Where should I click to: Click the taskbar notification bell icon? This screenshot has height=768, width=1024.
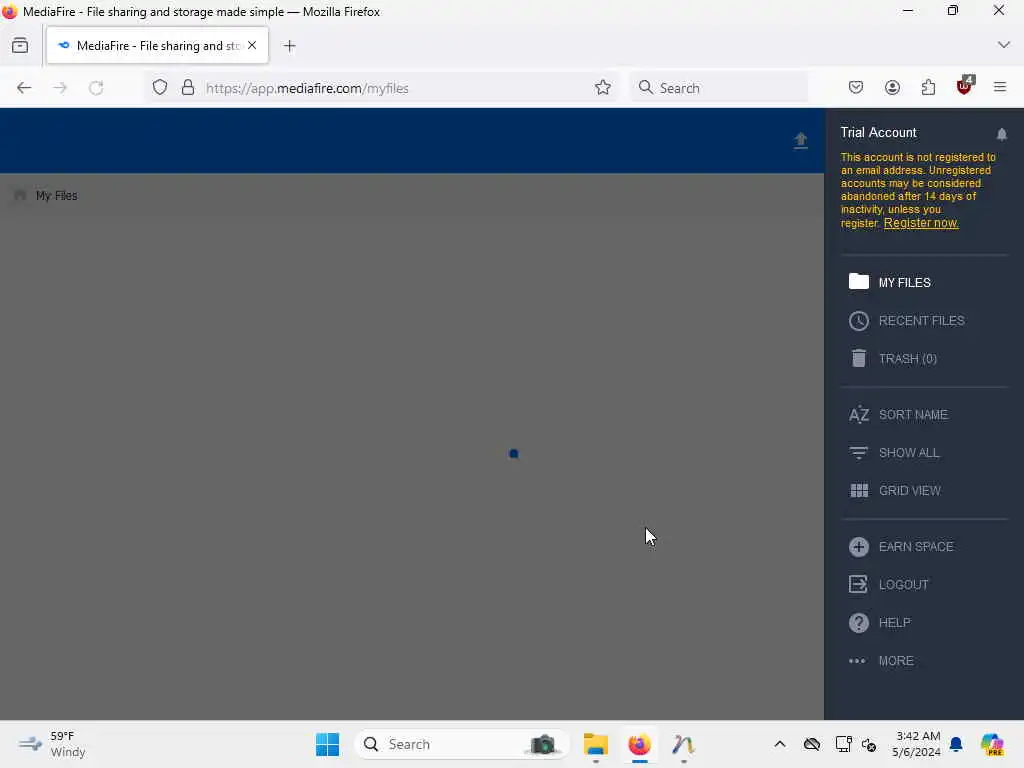click(956, 744)
